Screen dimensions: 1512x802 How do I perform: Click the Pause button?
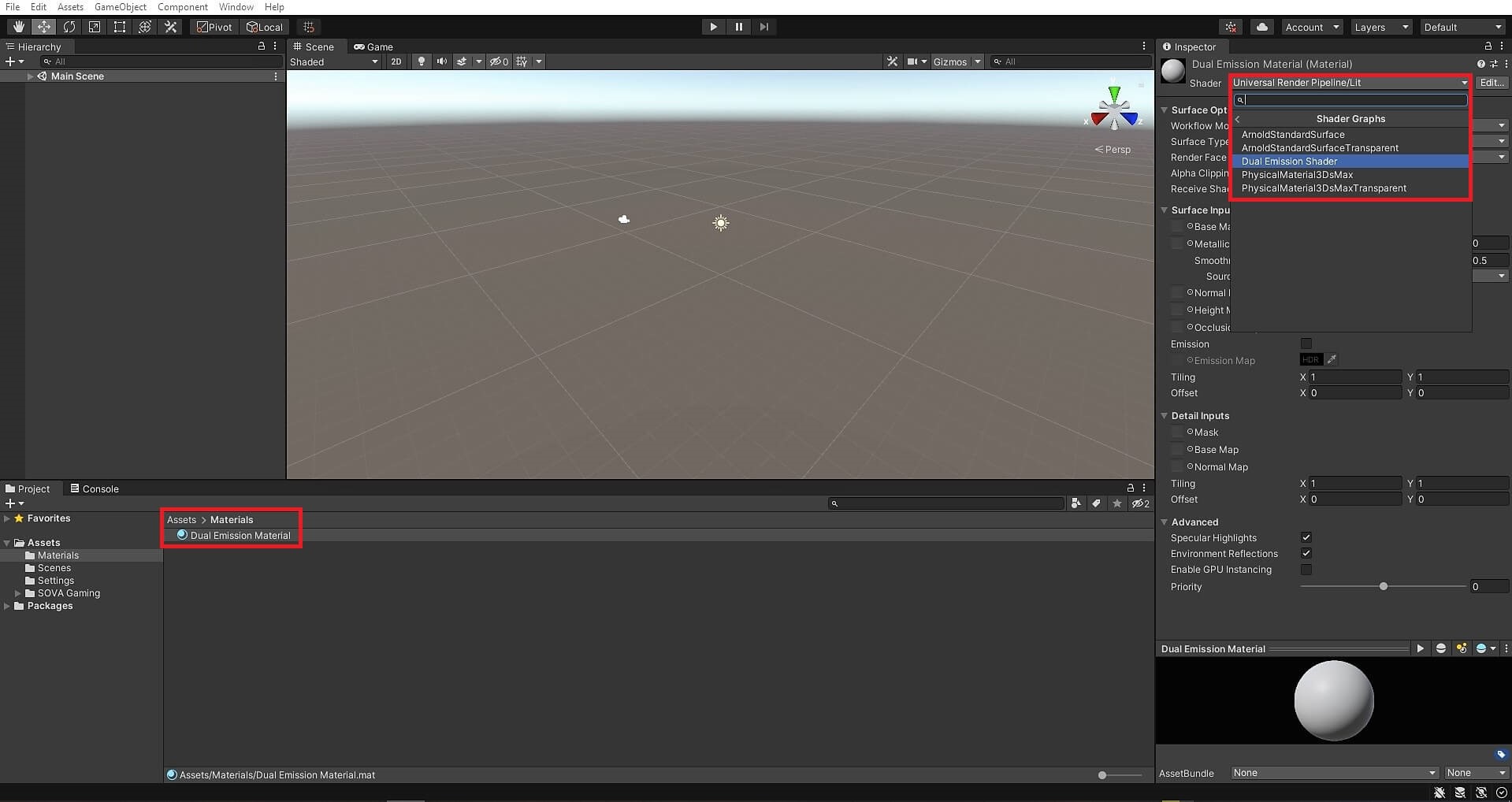pos(738,27)
